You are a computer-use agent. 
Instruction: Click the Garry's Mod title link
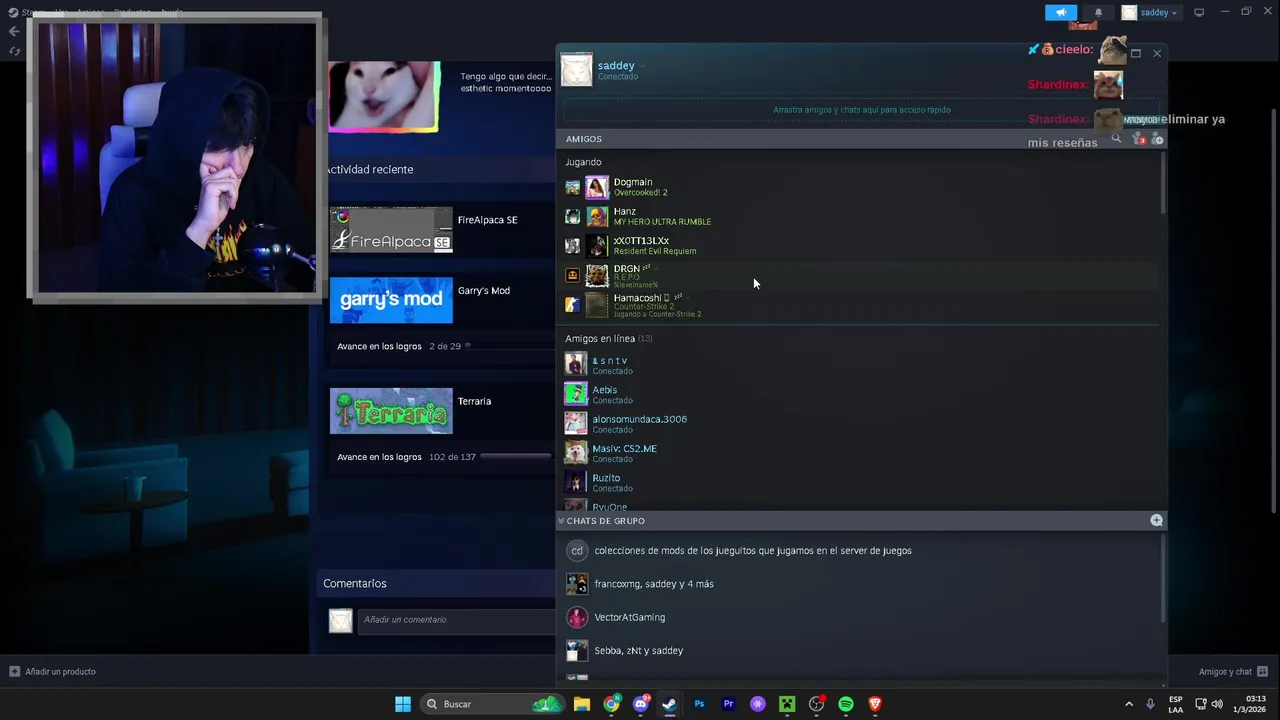click(484, 291)
